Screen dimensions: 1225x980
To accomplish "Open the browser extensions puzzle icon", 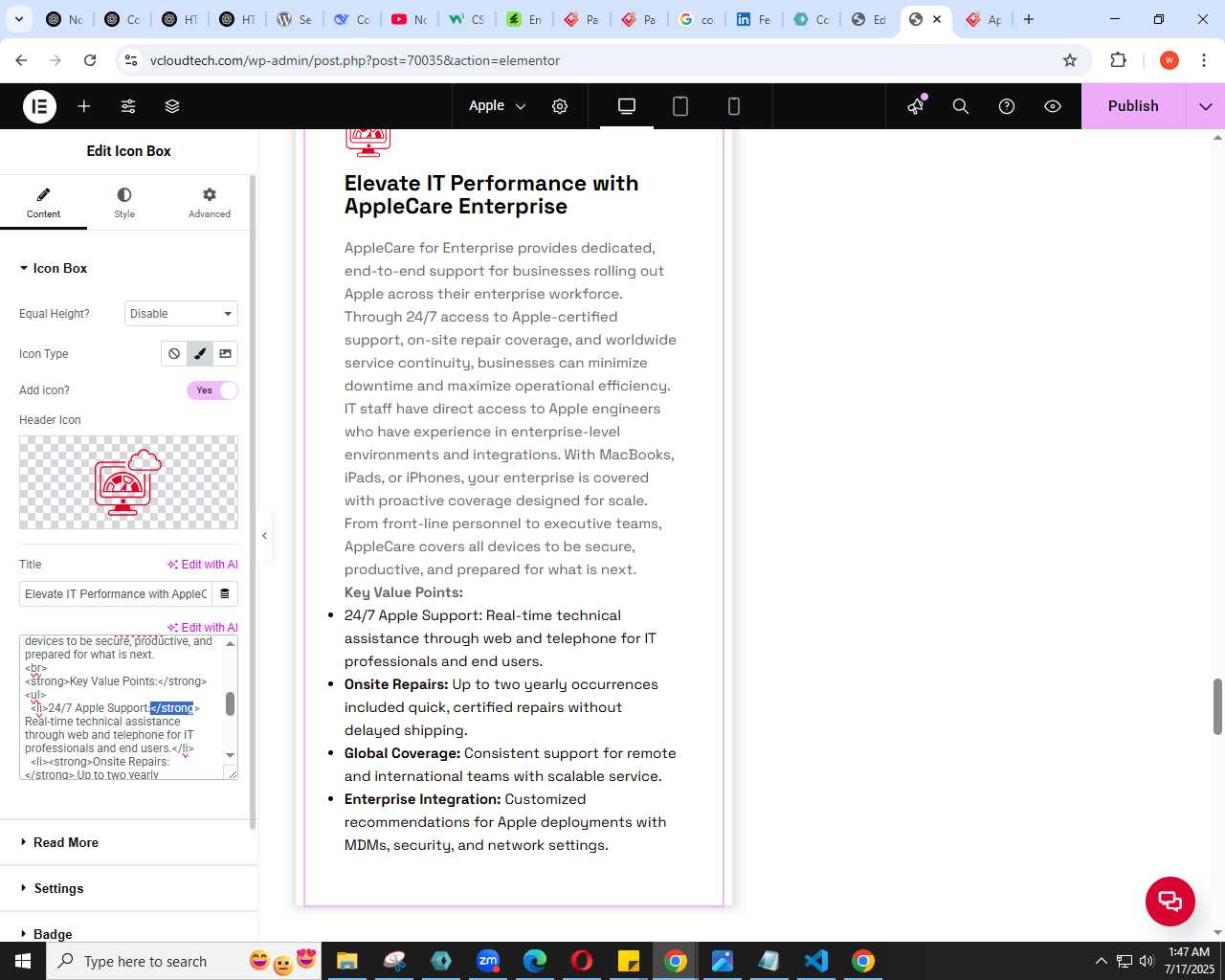I will pyautogui.click(x=1119, y=60).
